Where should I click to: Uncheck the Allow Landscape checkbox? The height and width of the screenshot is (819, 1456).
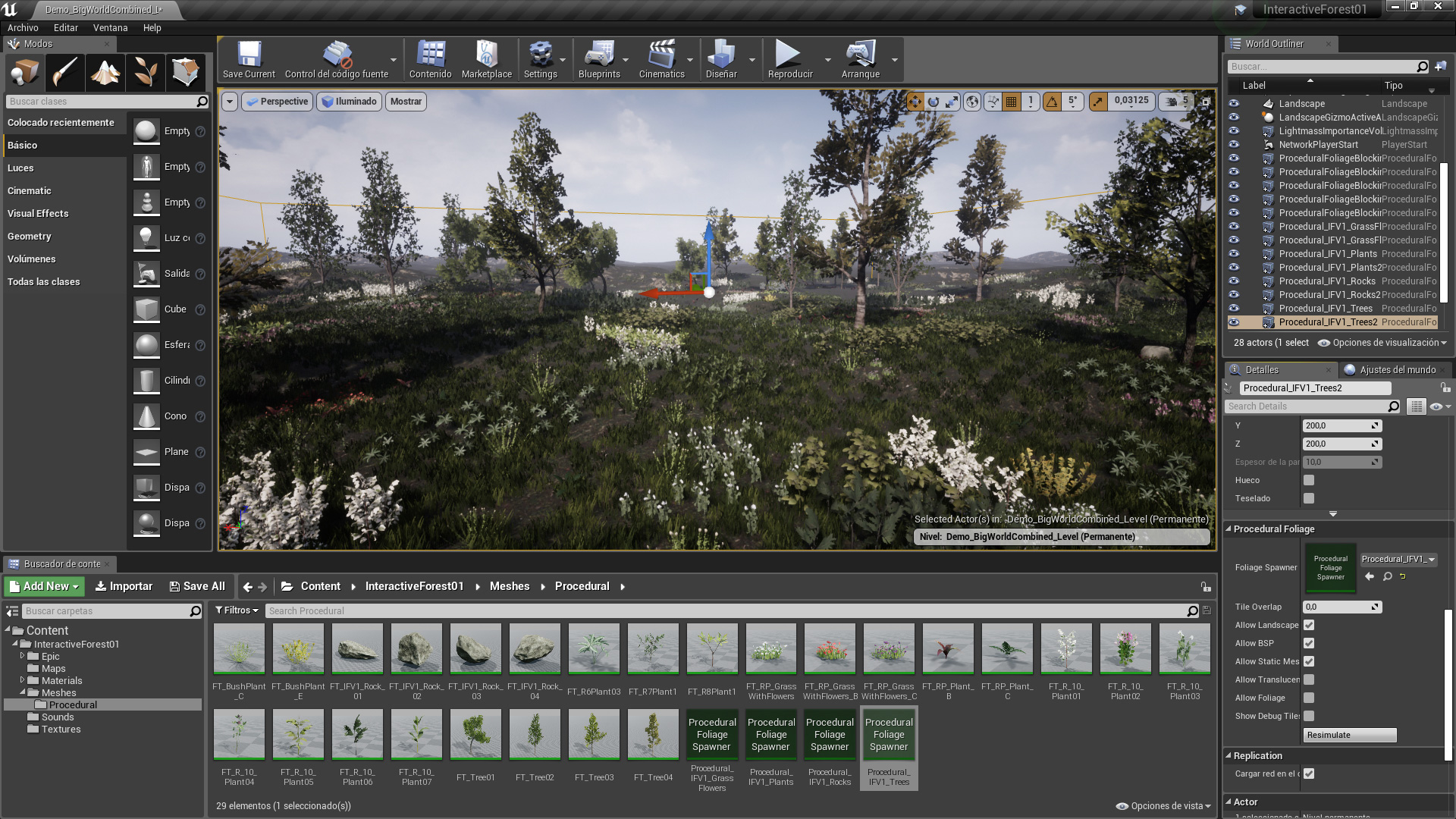(x=1309, y=626)
